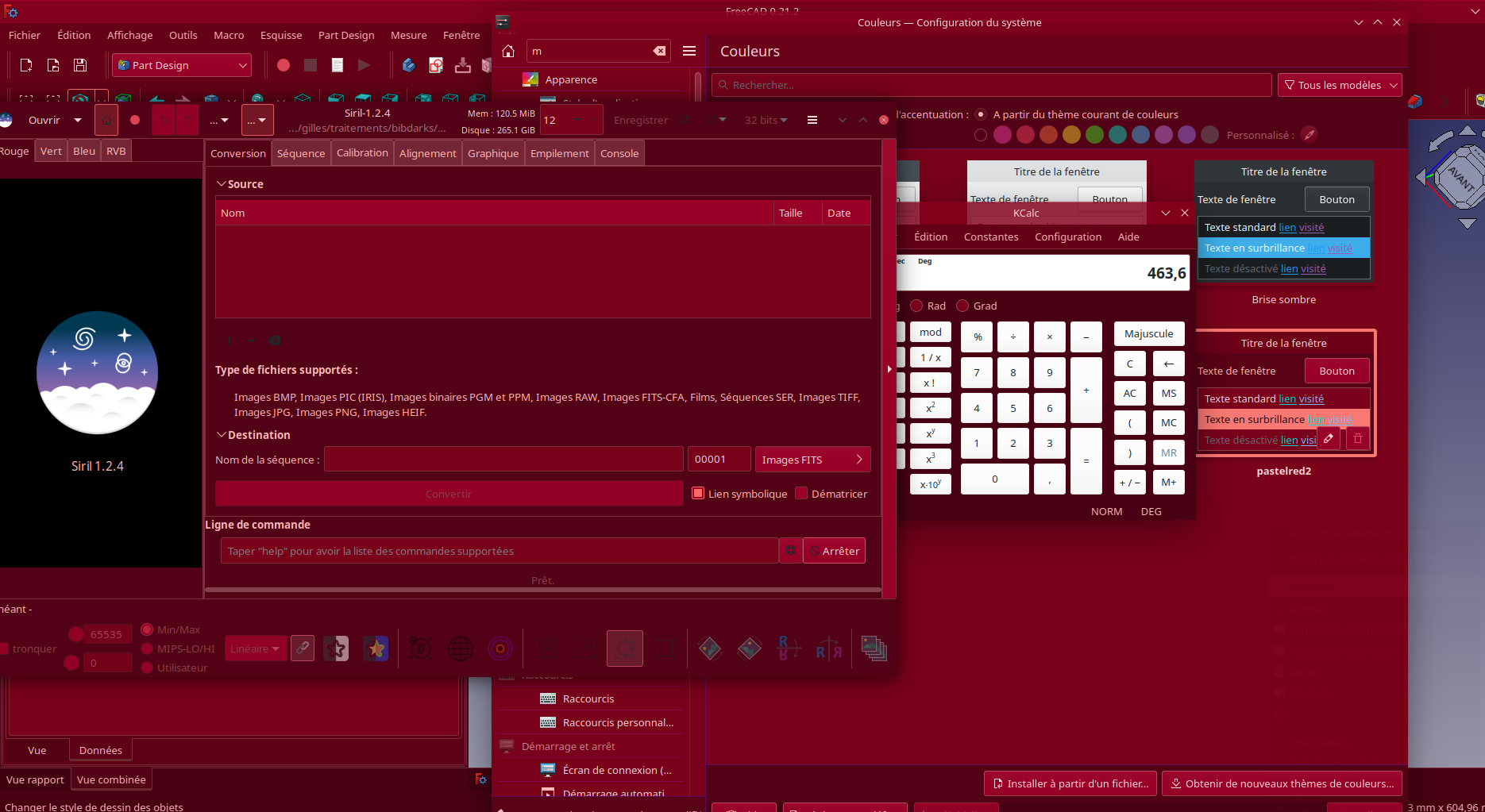Clear the settings search field
This screenshot has width=1485, height=812.
tap(659, 51)
